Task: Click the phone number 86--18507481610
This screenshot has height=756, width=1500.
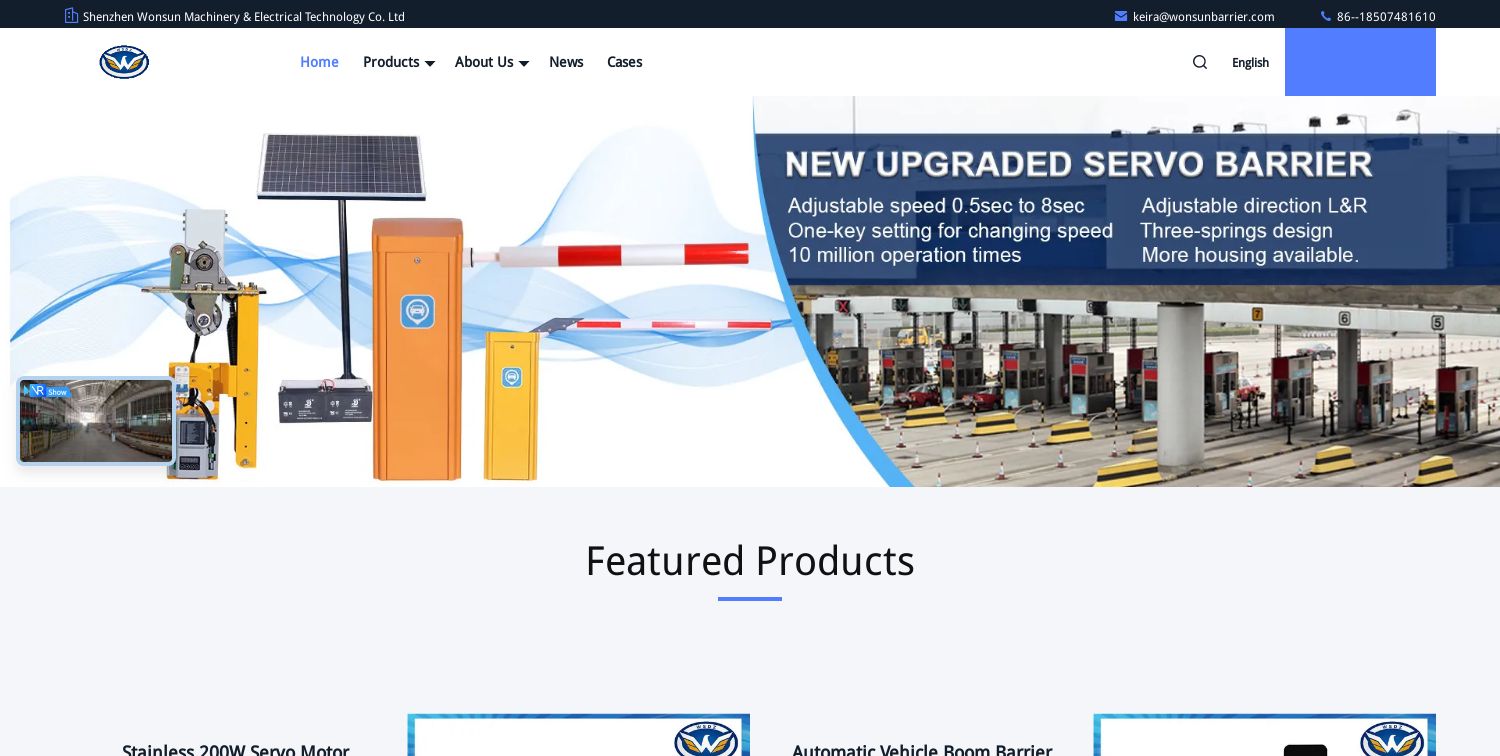Action: (1386, 16)
